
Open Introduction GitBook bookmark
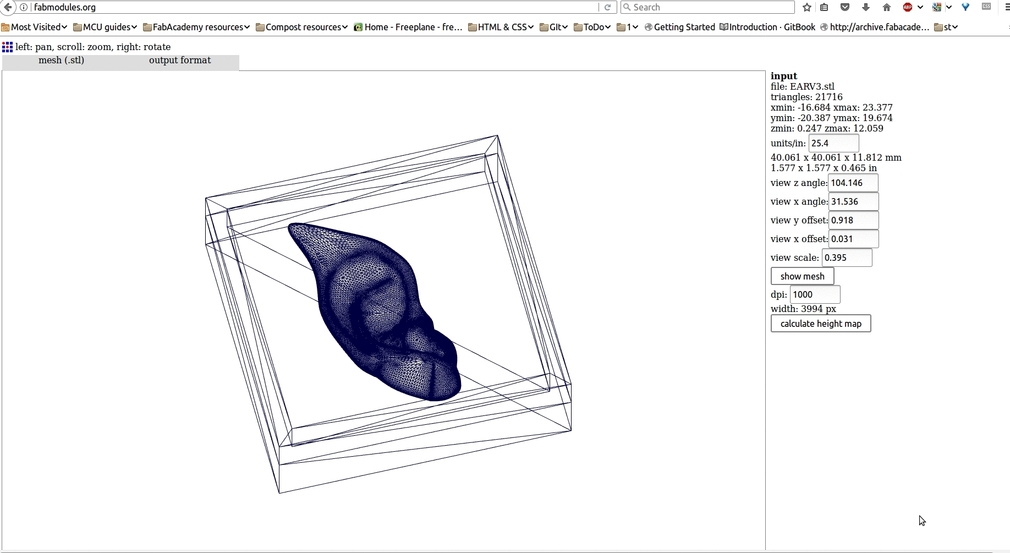point(767,27)
